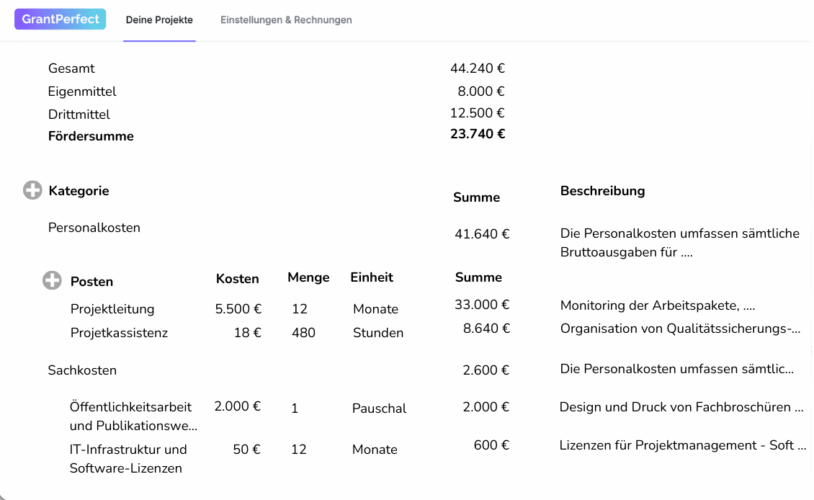This screenshot has height=500, width=814.
Task: Click the GrantPerfect logo
Action: [x=60, y=19]
